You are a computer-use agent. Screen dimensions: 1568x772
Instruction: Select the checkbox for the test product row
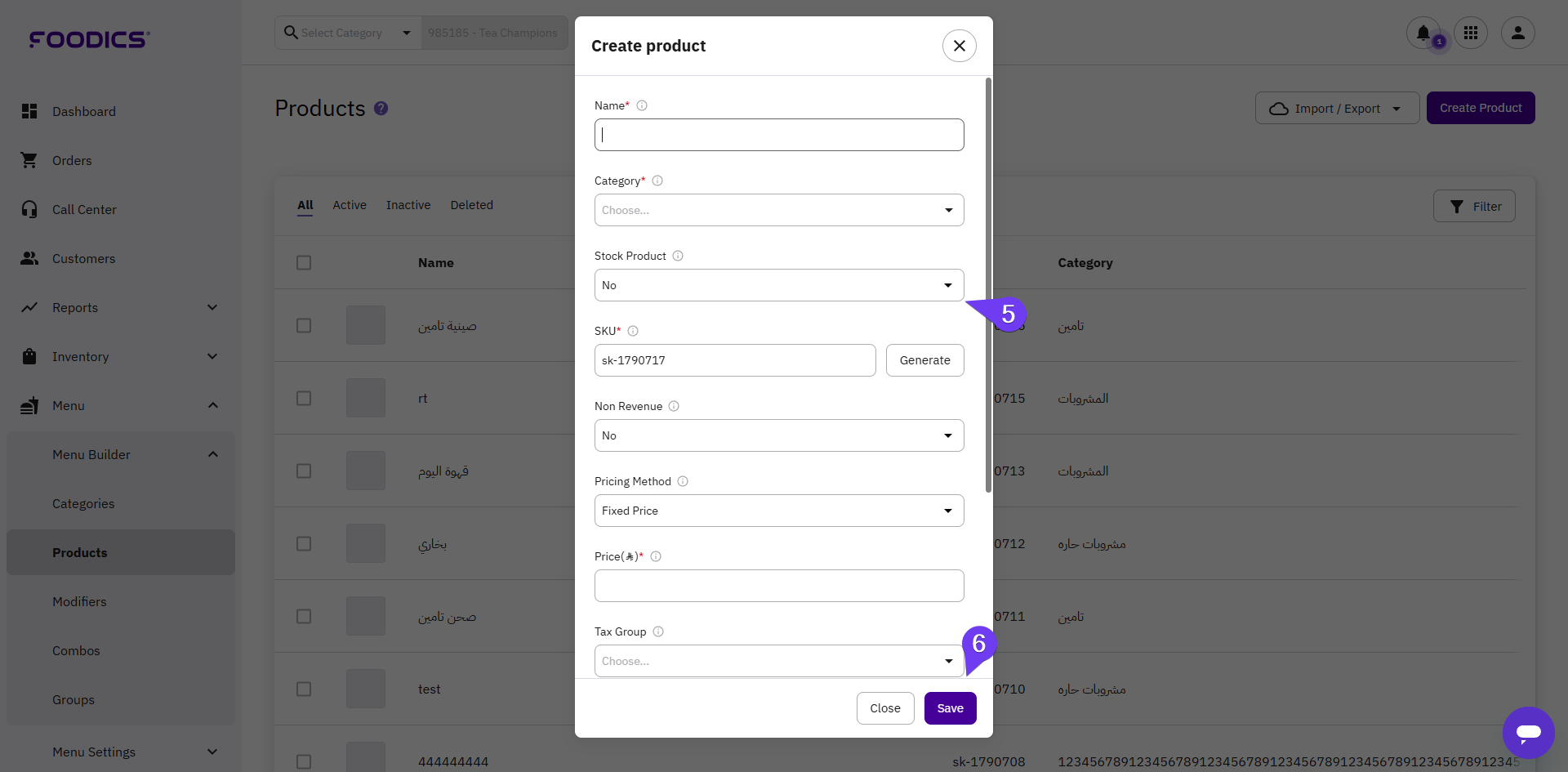pos(304,689)
